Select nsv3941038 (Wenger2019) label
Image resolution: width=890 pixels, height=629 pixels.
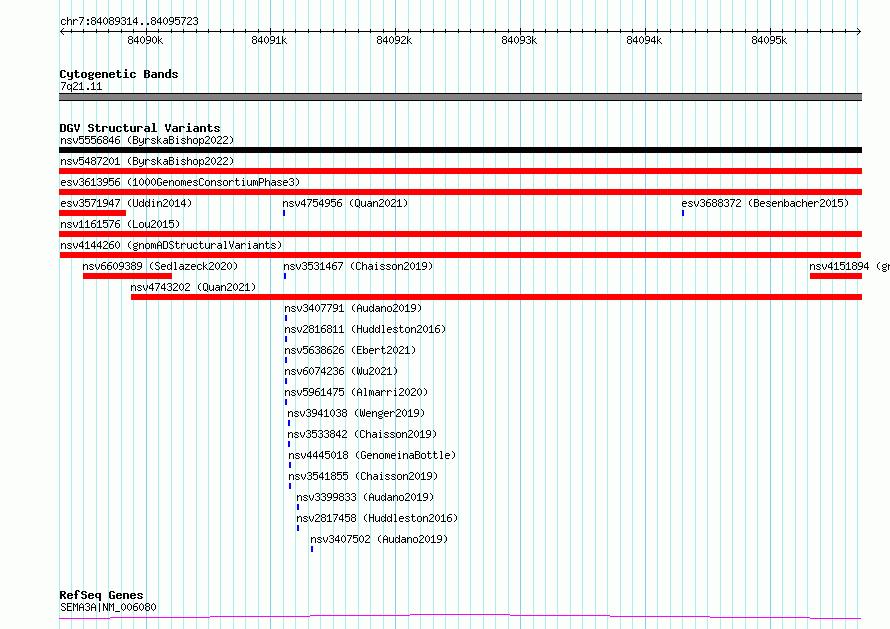356,413
